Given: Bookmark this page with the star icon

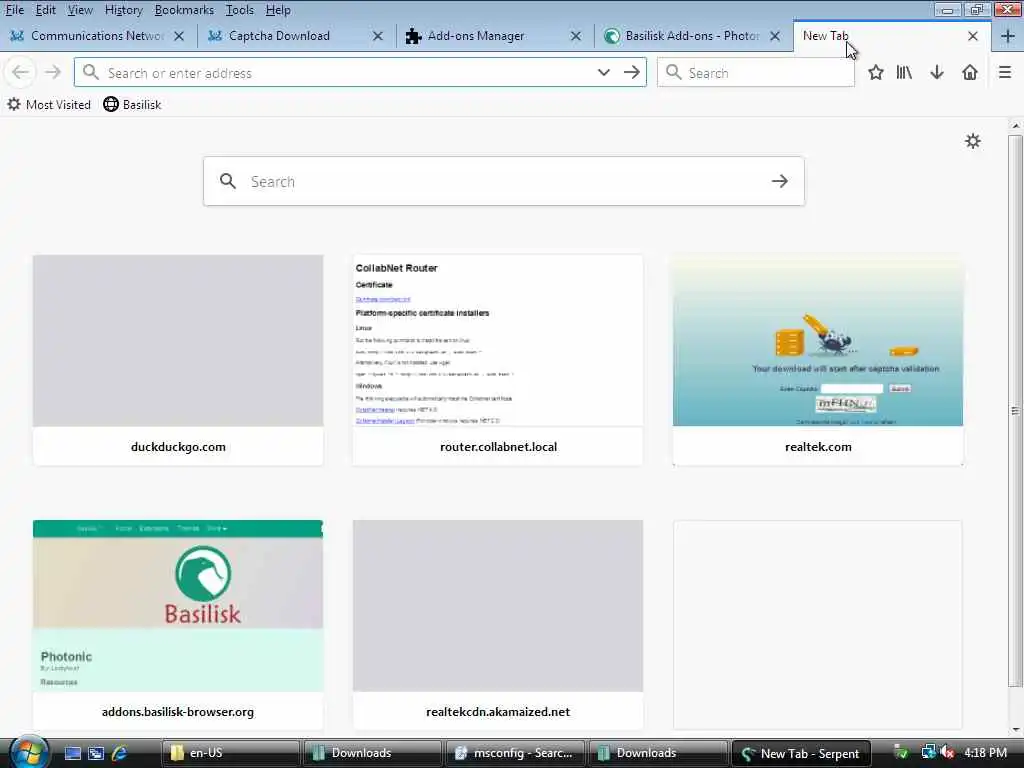Looking at the screenshot, I should pyautogui.click(x=876, y=72).
